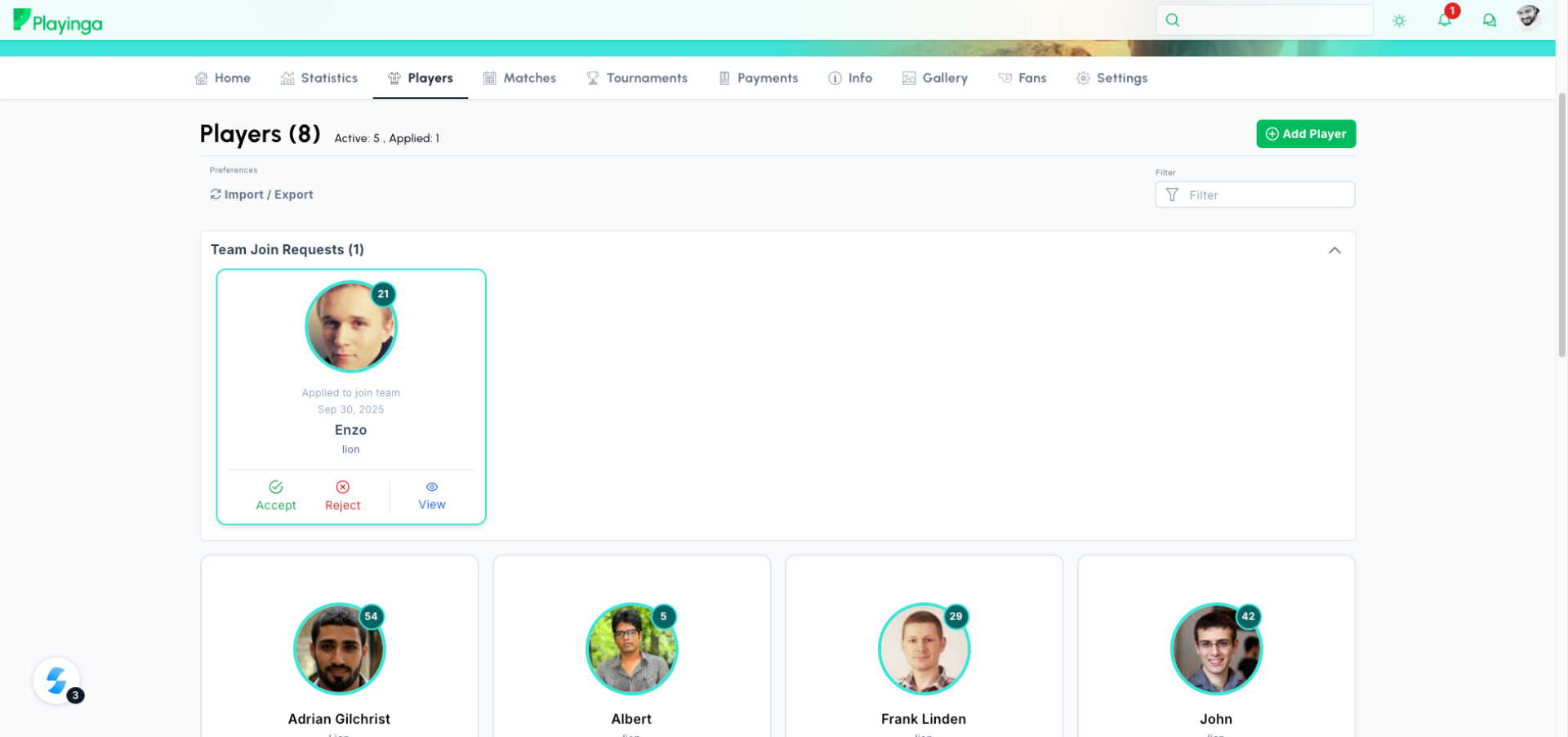The height and width of the screenshot is (737, 1568).
Task: Collapse the Team Join Requests section
Action: coord(1334,250)
